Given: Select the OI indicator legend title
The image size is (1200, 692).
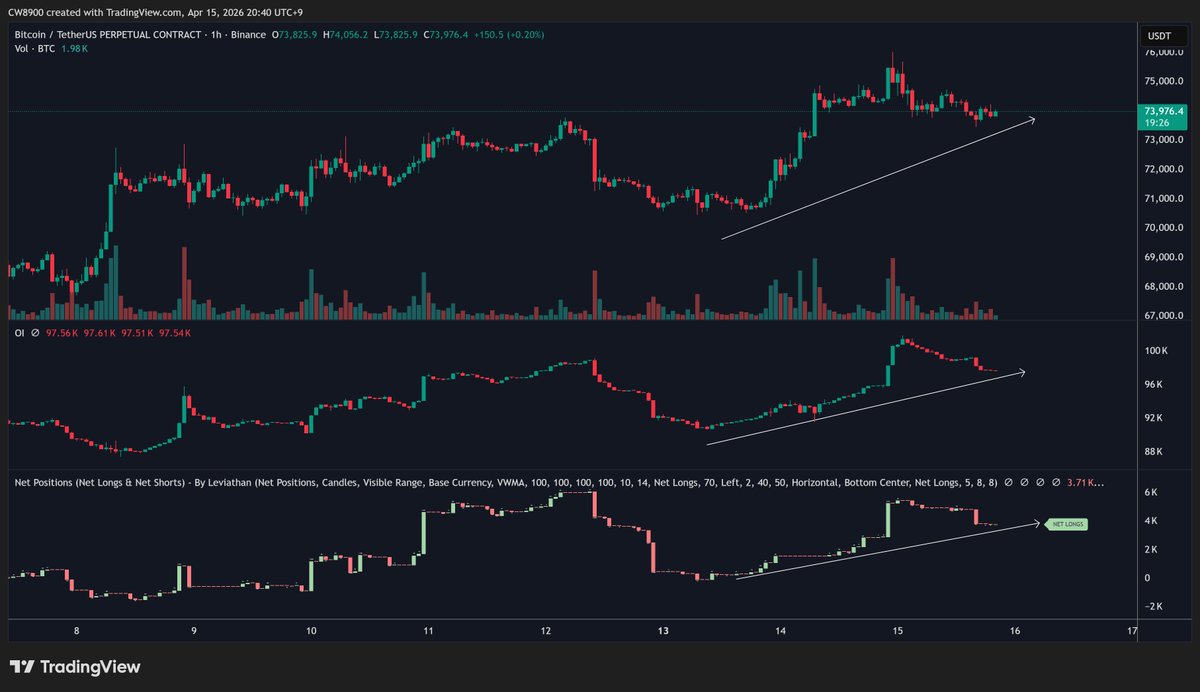Looking at the screenshot, I should [x=20, y=332].
